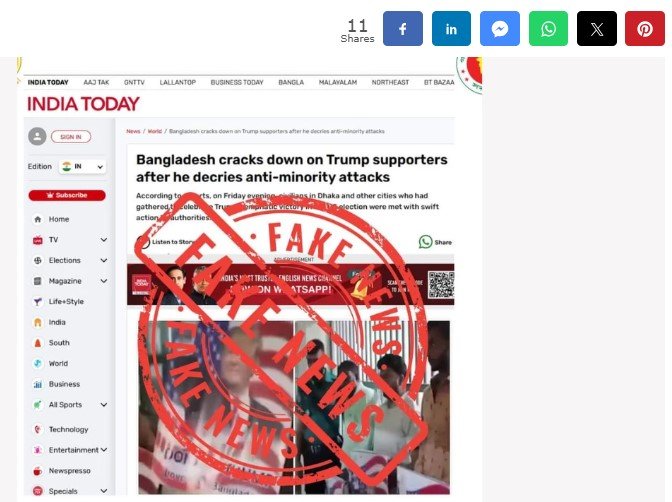Send through the Messenger share button
672x502 pixels.
tap(500, 29)
